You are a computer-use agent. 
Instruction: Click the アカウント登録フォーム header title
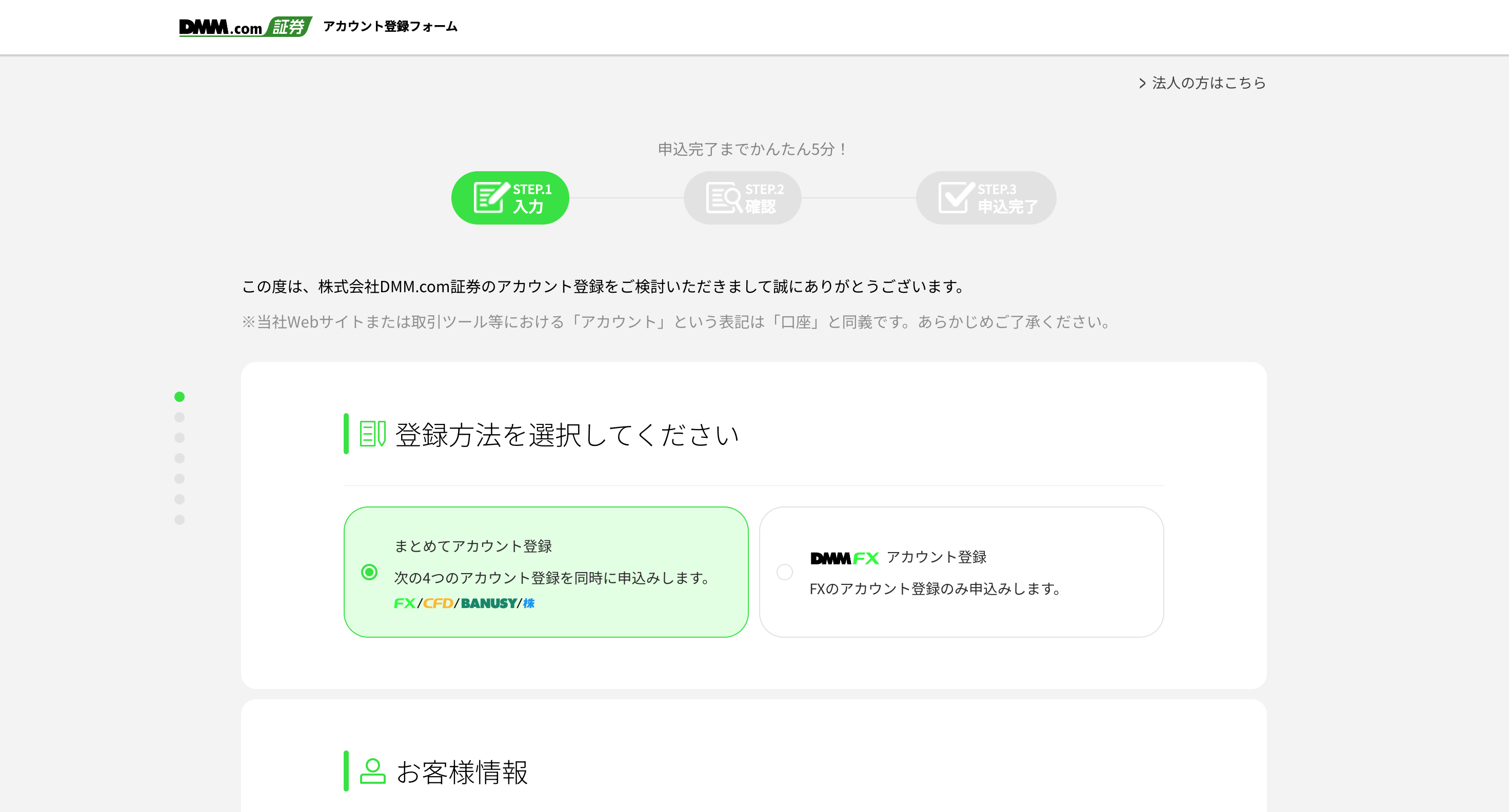point(390,26)
